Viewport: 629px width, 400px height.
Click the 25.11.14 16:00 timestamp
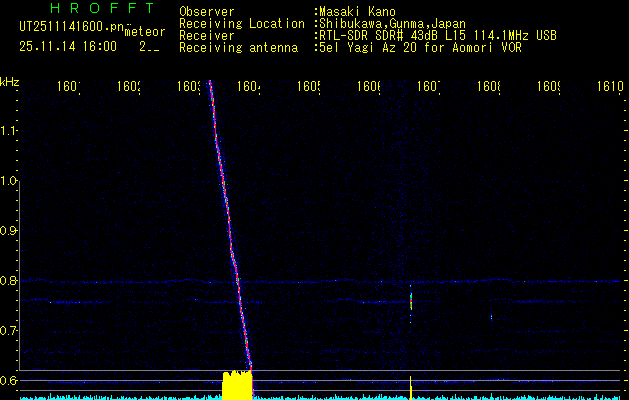[x=67, y=46]
